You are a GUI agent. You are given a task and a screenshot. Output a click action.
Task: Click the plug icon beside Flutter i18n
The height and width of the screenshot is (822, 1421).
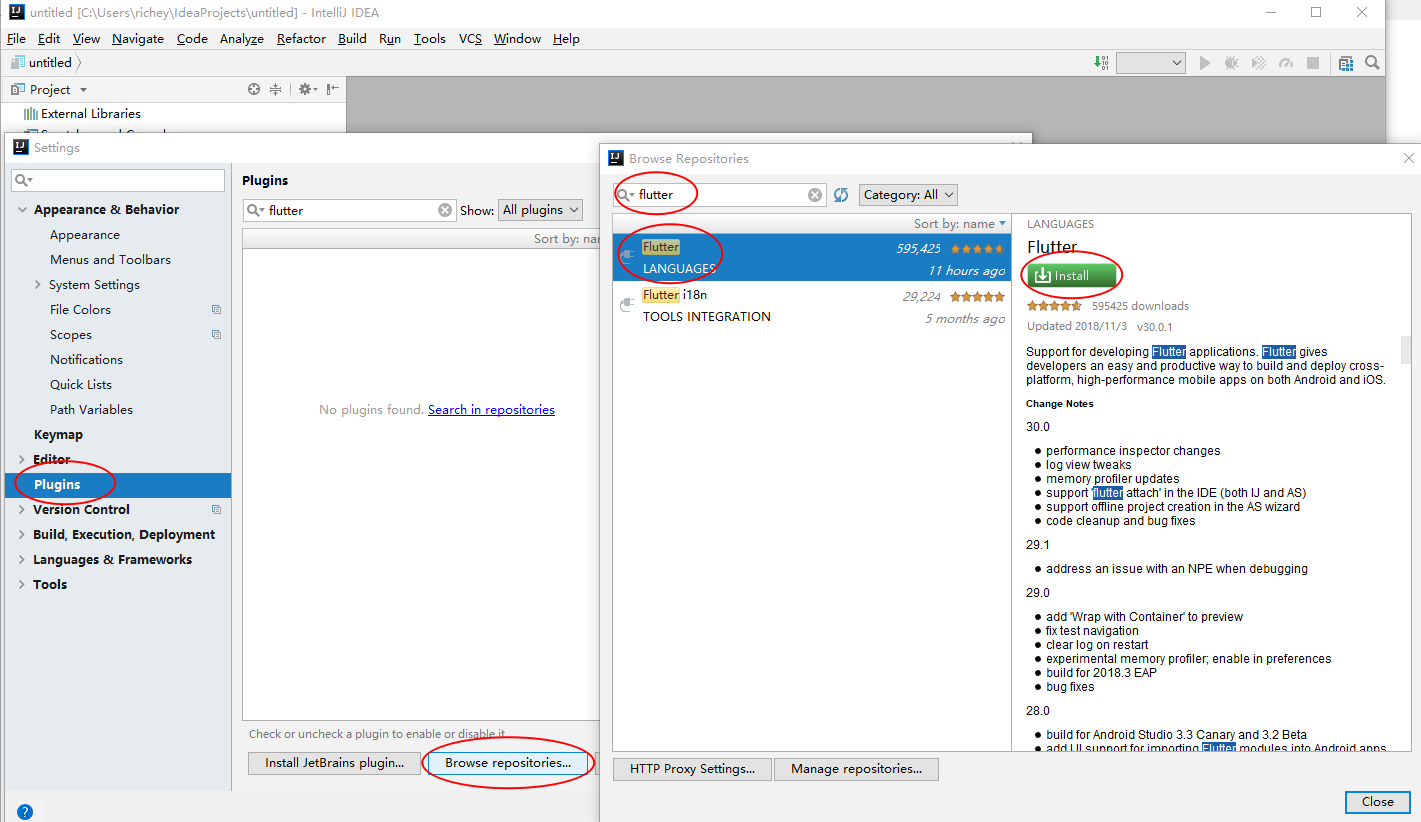[627, 304]
